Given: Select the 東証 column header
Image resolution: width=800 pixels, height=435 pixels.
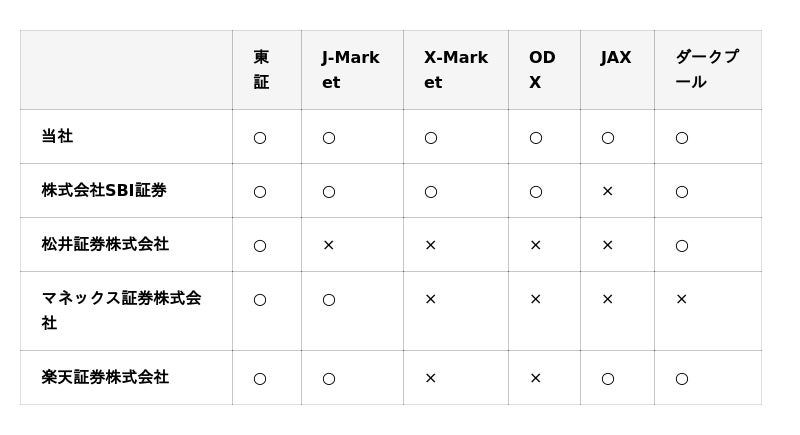Looking at the screenshot, I should click(261, 70).
